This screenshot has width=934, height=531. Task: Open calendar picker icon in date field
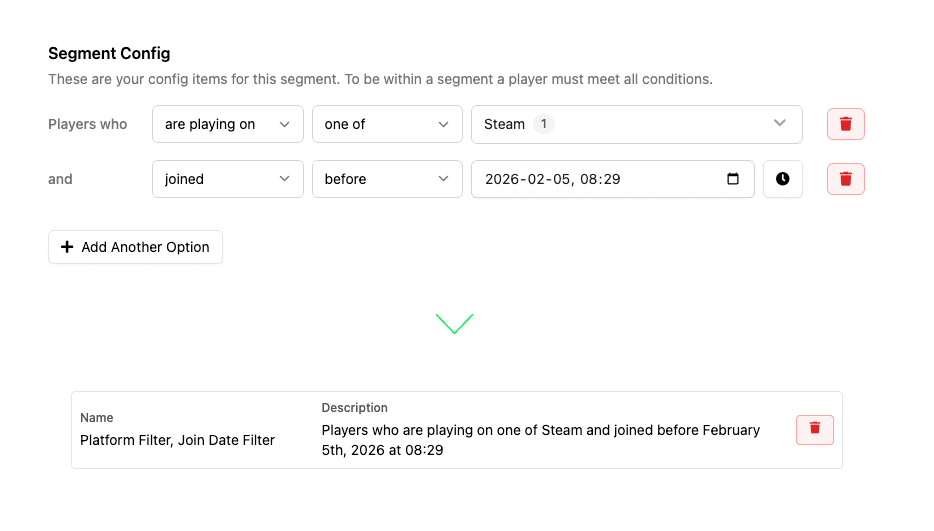click(733, 179)
